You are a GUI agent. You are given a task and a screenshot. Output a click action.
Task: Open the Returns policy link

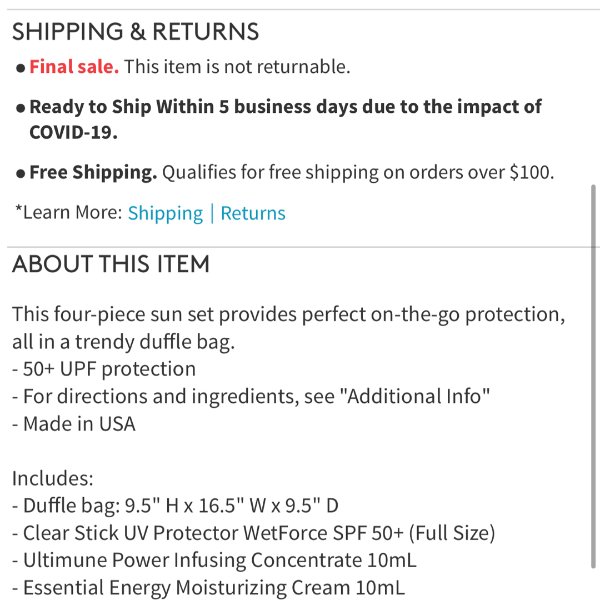[253, 213]
